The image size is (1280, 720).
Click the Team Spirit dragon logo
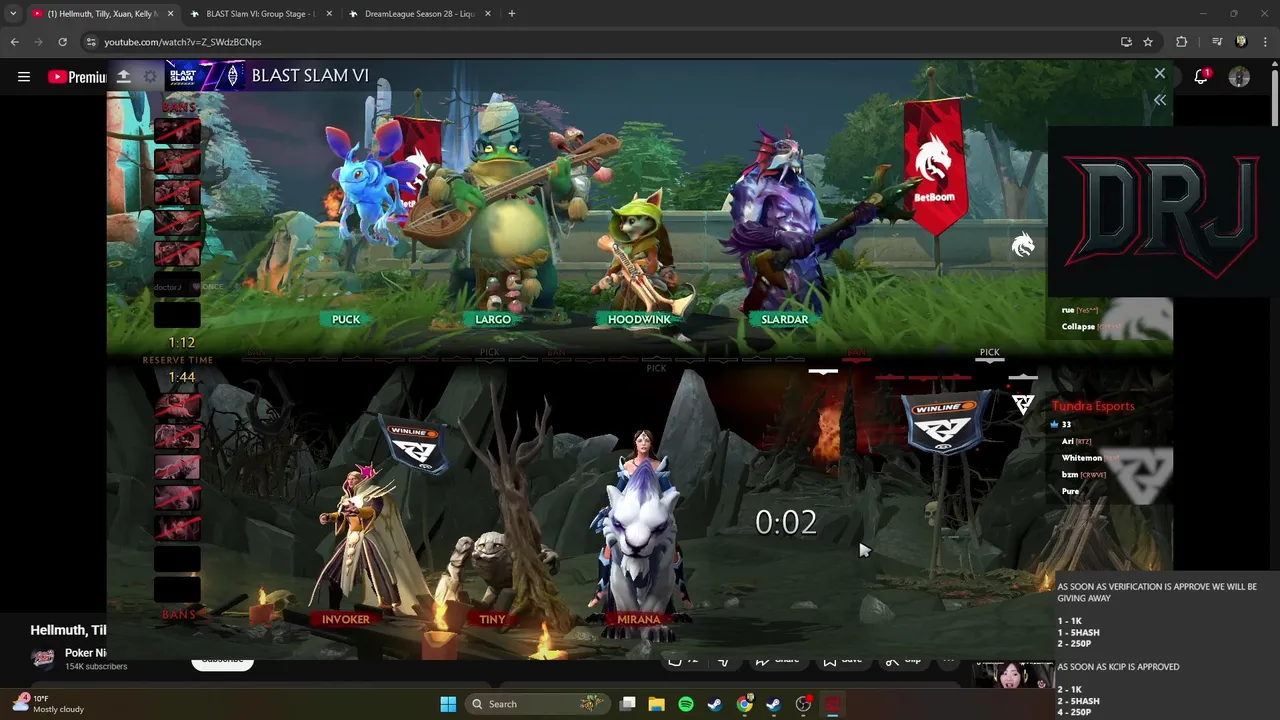1023,245
